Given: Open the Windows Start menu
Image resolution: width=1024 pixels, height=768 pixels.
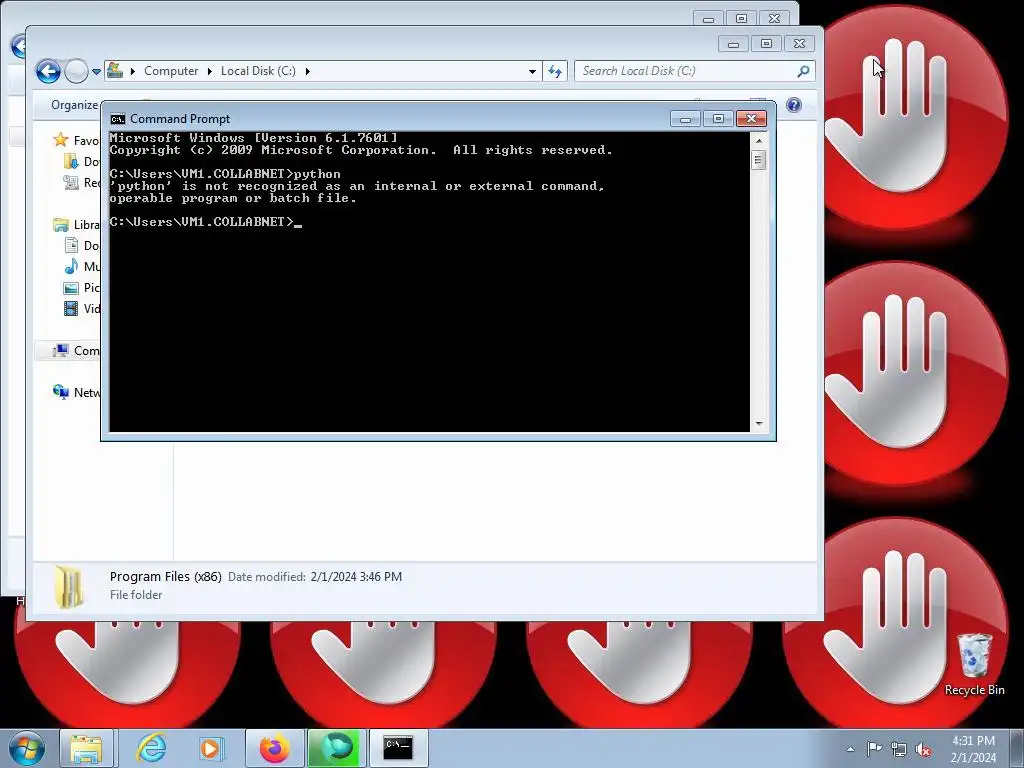Looking at the screenshot, I should pos(27,748).
